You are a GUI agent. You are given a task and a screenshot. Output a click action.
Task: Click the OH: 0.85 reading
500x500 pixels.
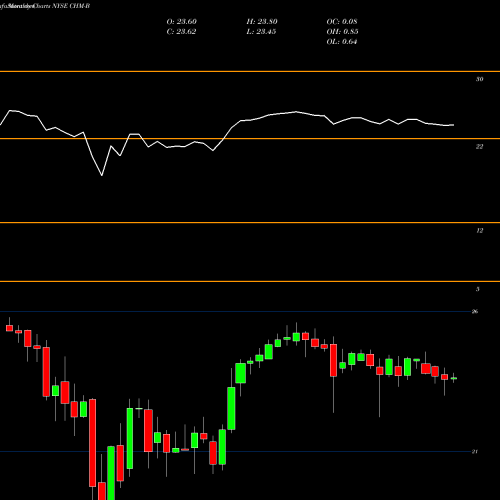(342, 32)
